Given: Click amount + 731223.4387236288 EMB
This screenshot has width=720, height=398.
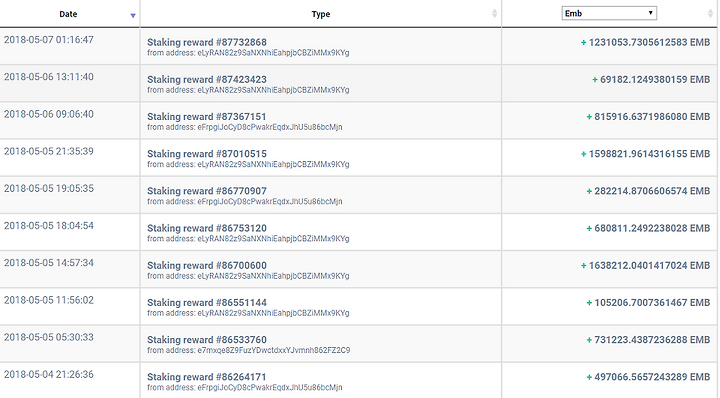Looking at the screenshot, I should coord(648,340).
